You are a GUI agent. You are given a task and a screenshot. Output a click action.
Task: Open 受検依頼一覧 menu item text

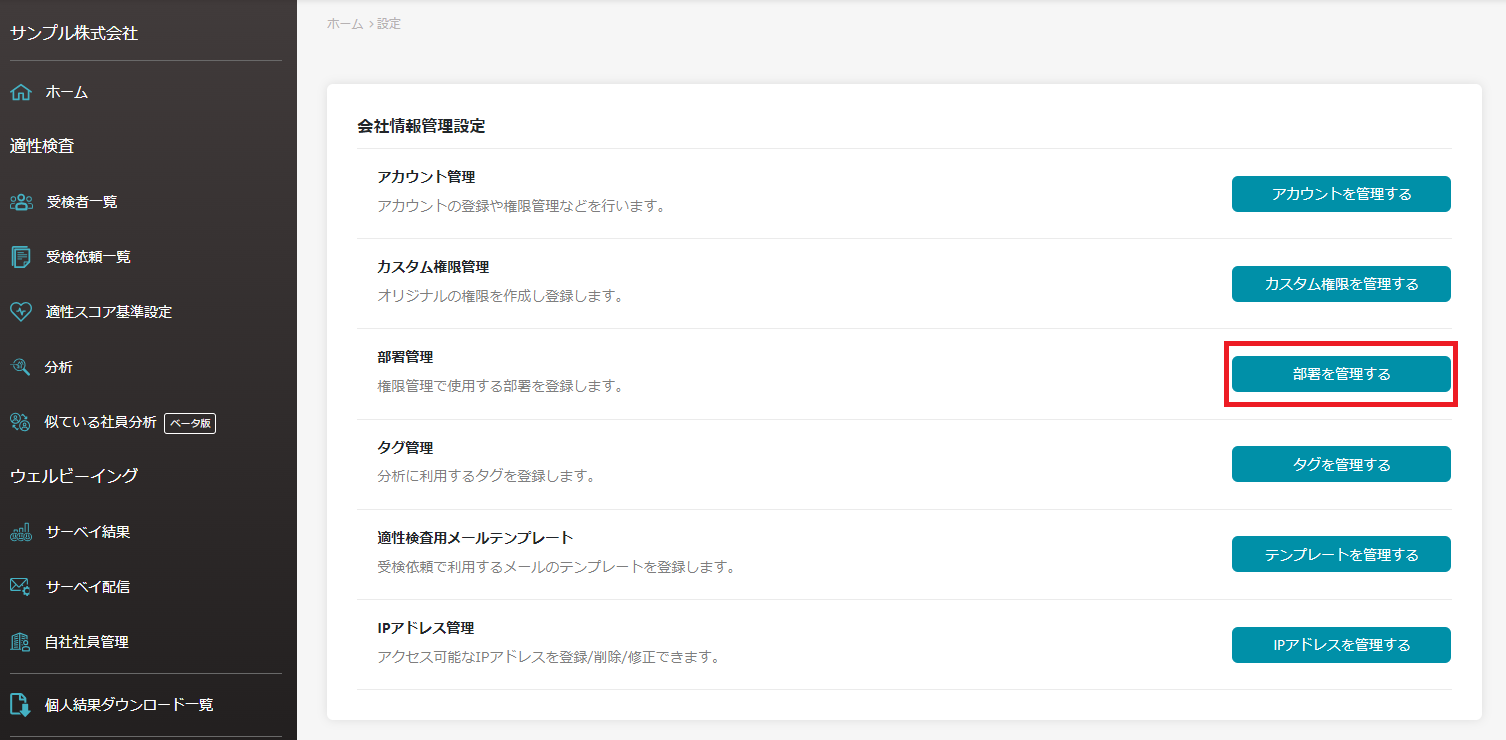[x=88, y=257]
